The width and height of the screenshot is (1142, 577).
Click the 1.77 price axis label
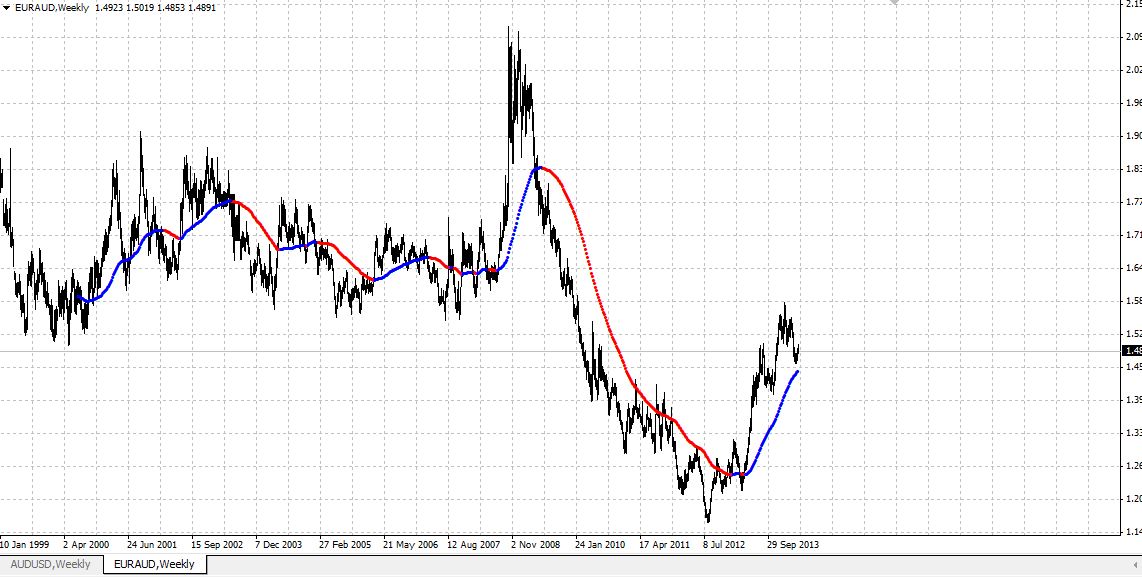(1133, 202)
